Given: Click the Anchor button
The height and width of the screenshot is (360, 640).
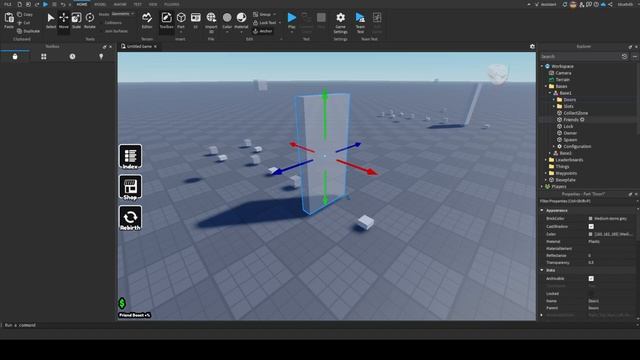Looking at the screenshot, I should click(262, 31).
